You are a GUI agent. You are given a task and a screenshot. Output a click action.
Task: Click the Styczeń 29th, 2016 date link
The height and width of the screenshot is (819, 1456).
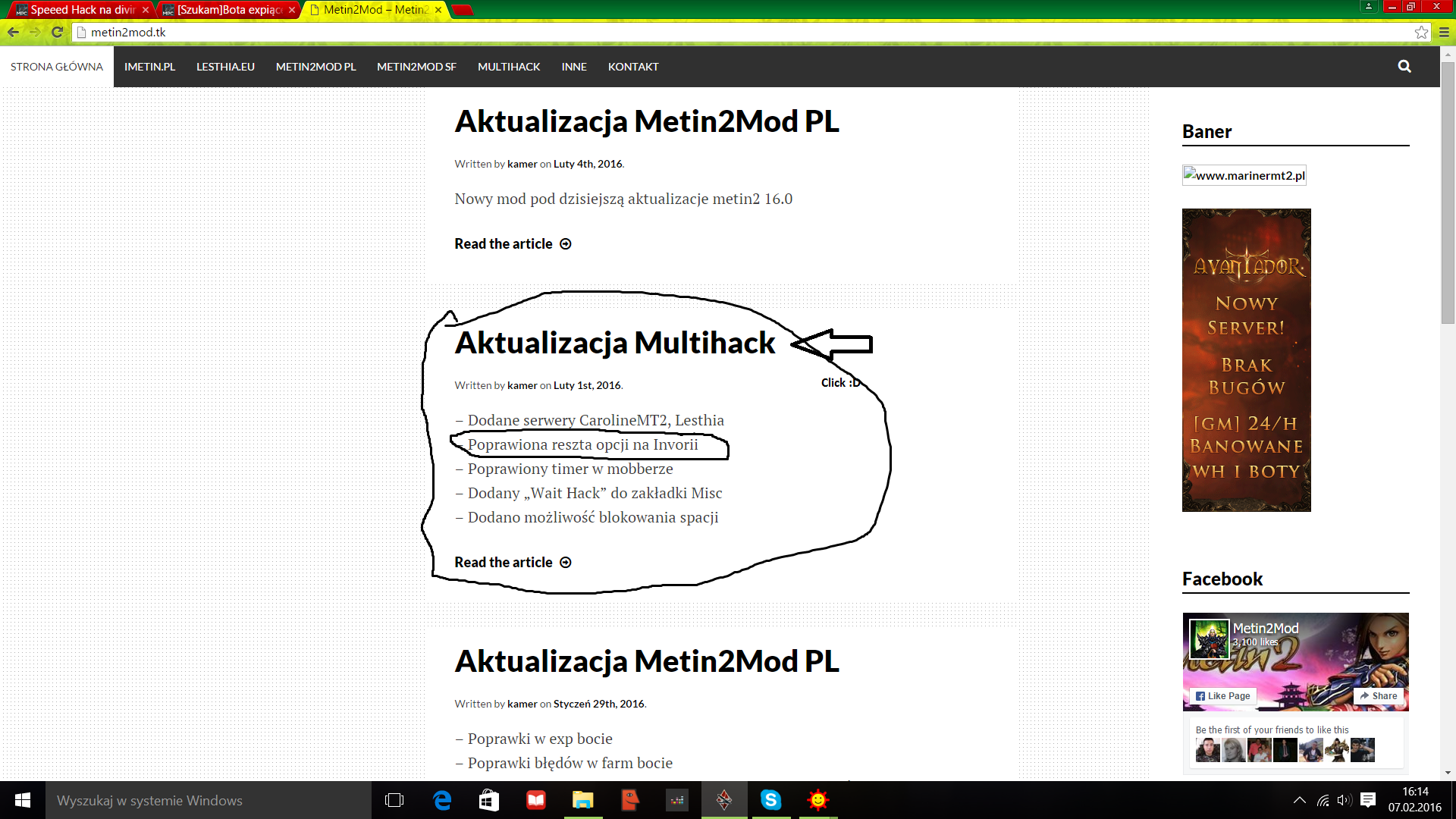599,704
